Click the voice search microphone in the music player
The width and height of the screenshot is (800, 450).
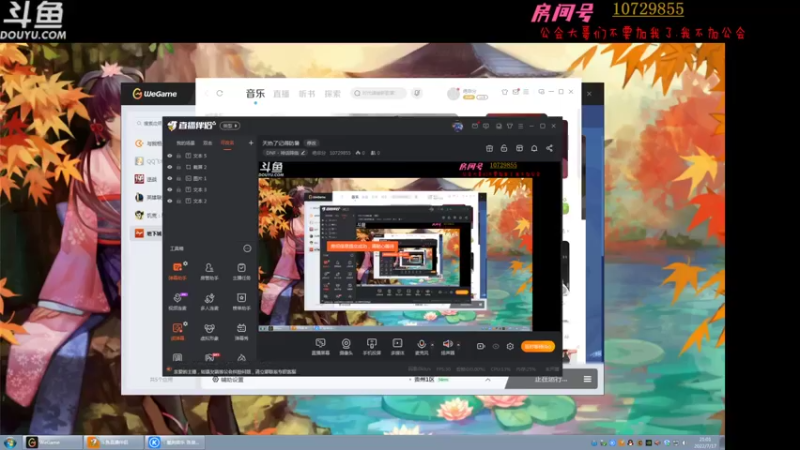pos(417,93)
